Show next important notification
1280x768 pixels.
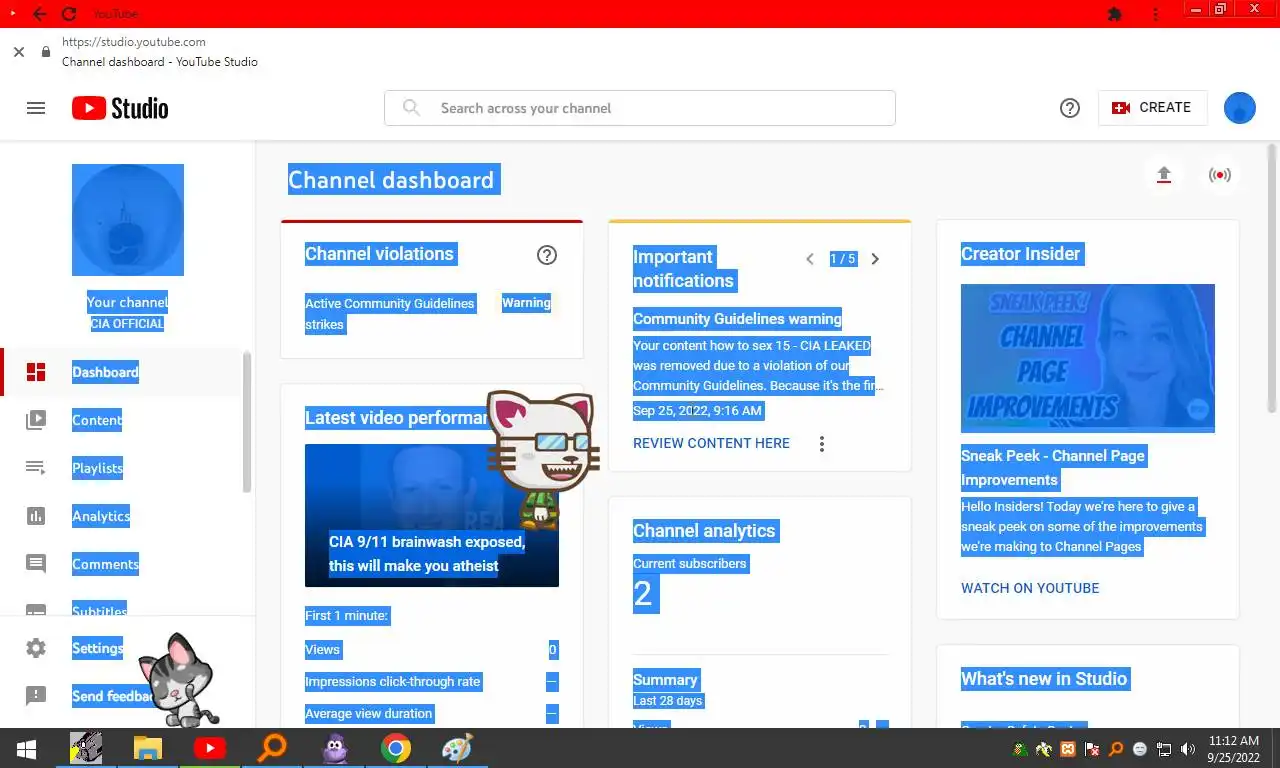pos(875,259)
